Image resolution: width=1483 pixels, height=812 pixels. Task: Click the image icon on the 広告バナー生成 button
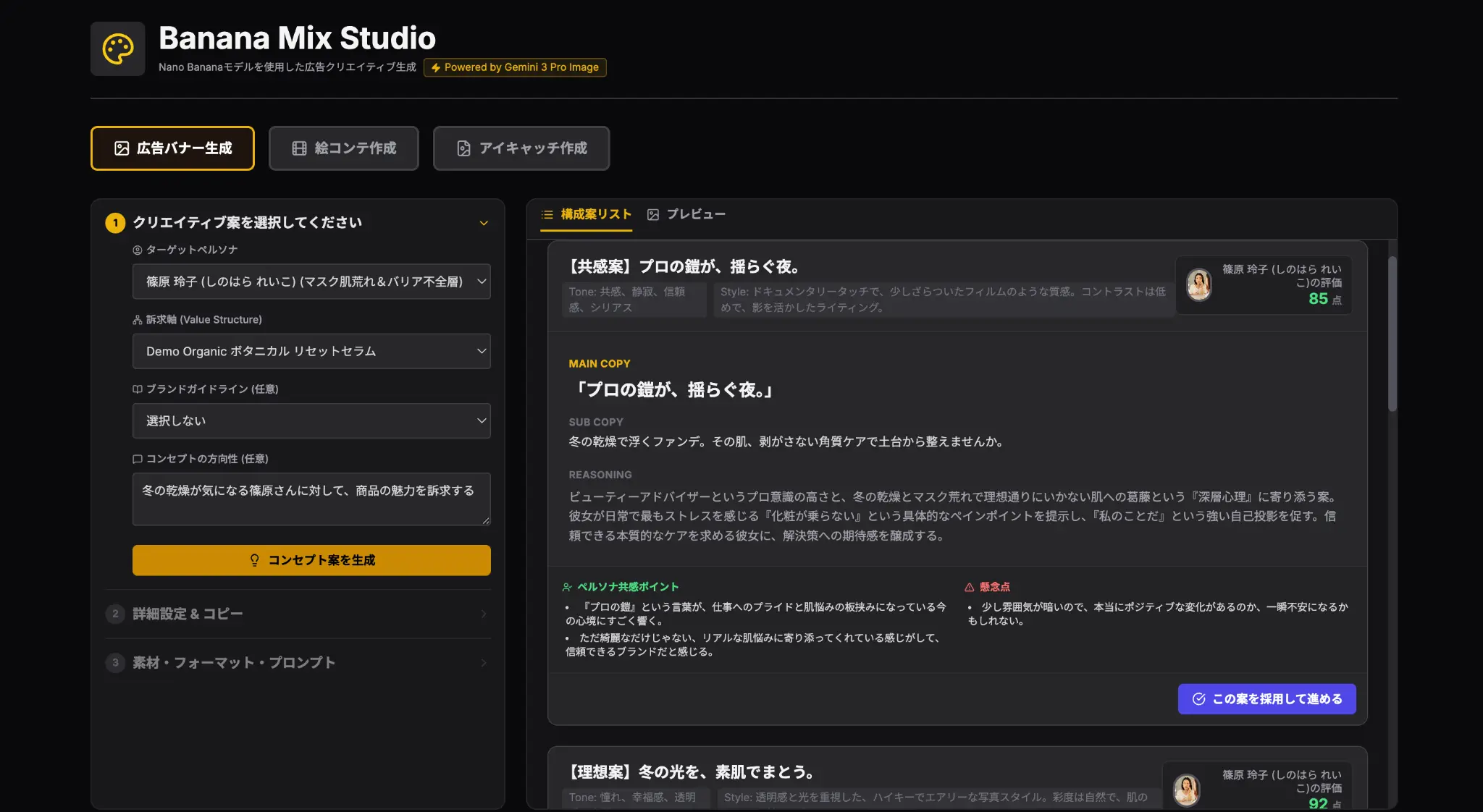tap(121, 148)
